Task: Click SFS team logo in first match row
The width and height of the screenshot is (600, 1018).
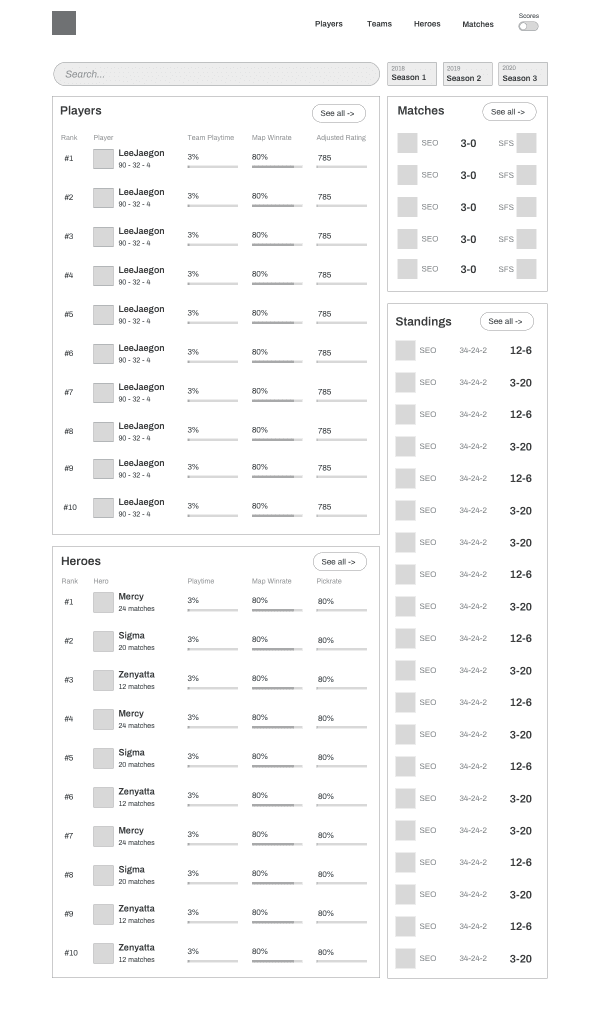Action: click(527, 143)
